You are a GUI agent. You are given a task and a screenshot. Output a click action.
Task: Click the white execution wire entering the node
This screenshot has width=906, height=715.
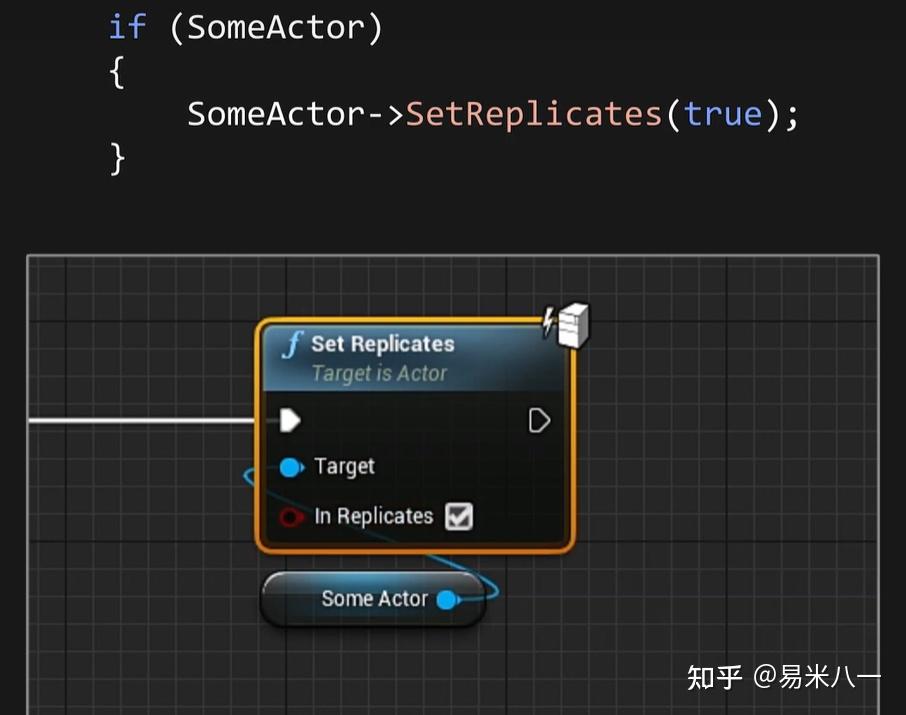pyautogui.click(x=140, y=421)
